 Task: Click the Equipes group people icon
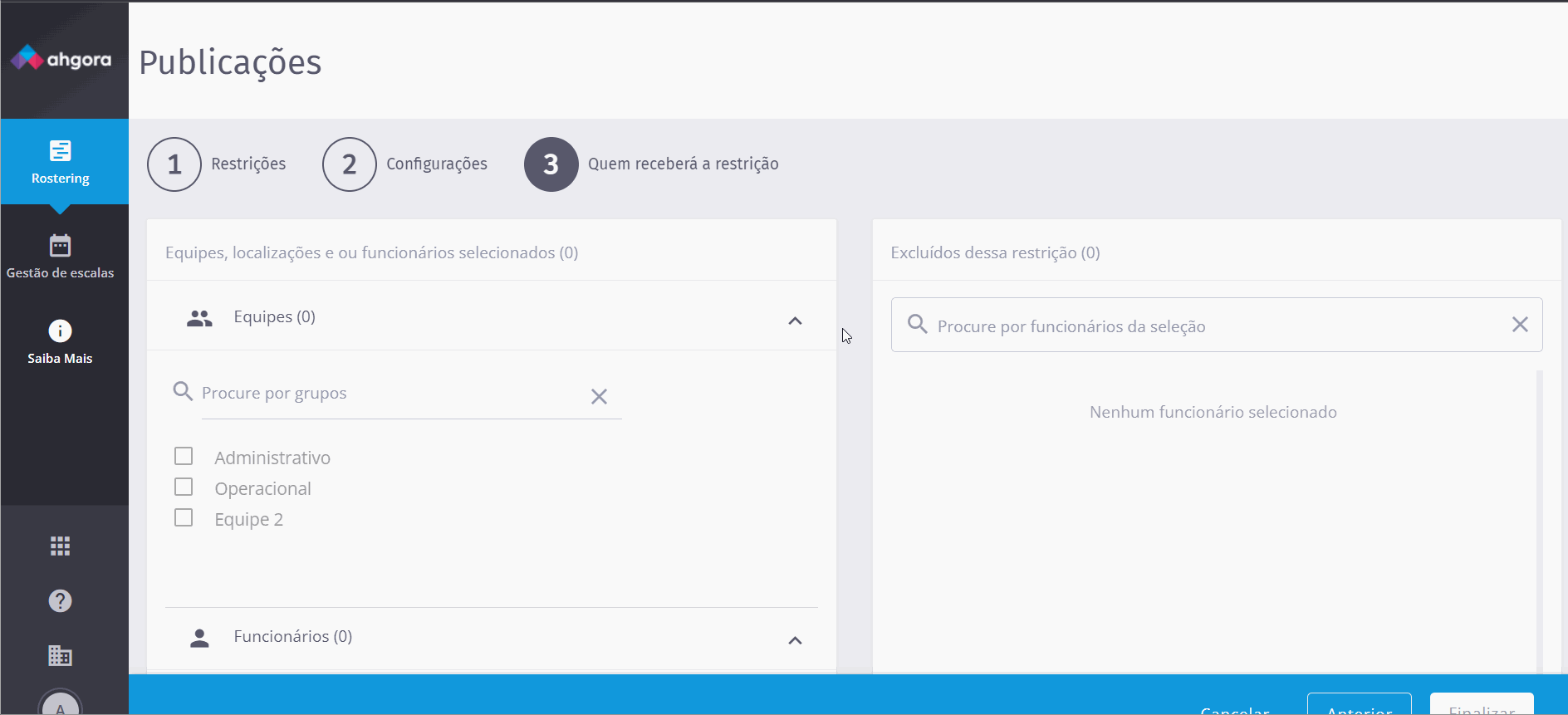pos(199,318)
